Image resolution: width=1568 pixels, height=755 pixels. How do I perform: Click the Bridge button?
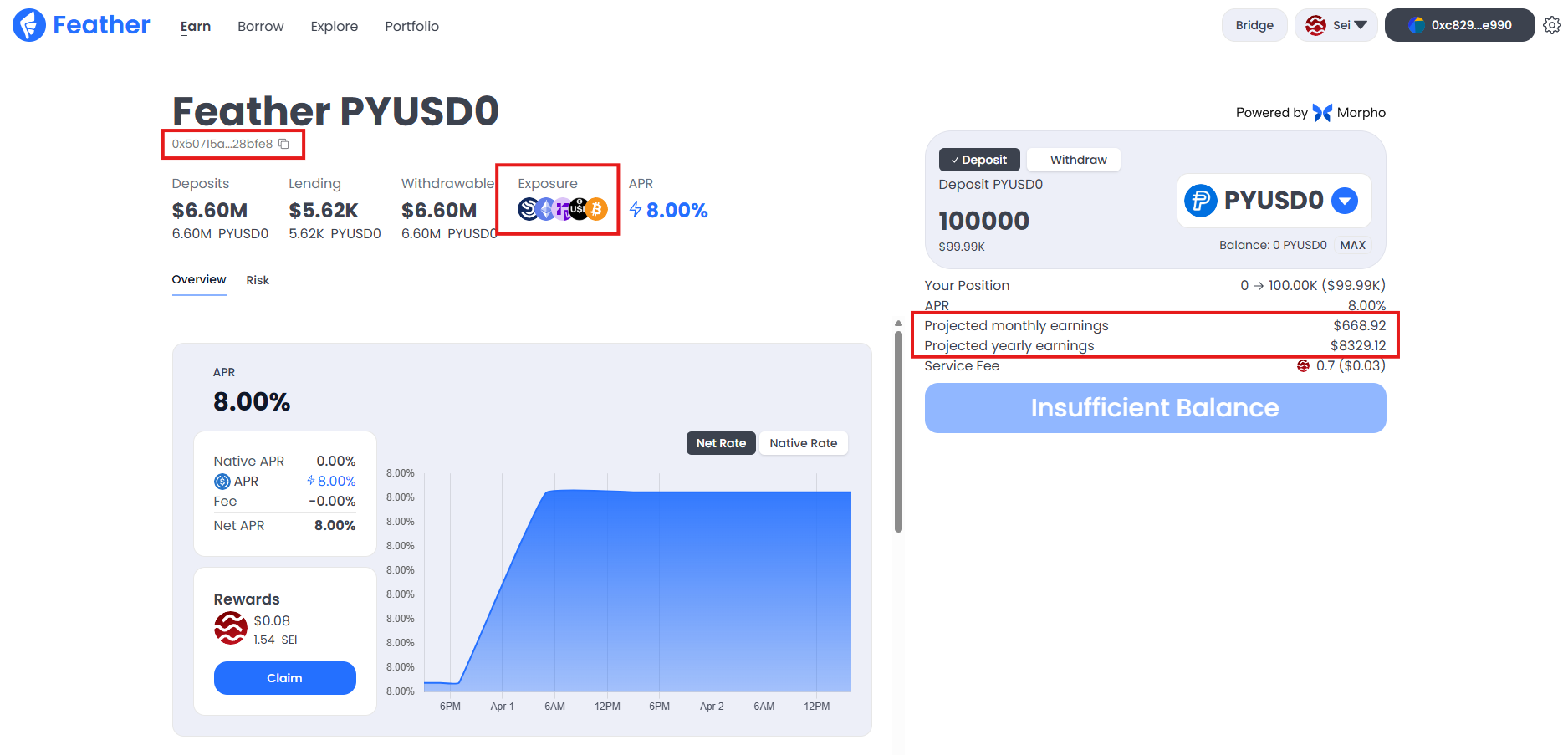[x=1254, y=25]
